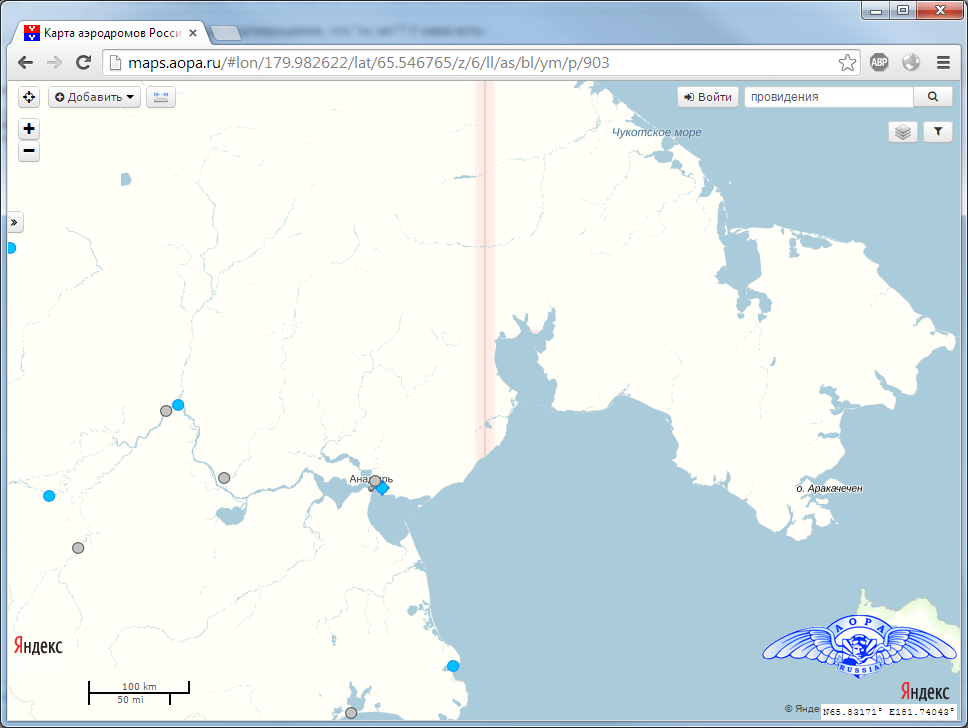The height and width of the screenshot is (728, 968).
Task: Bookmark page with the star icon
Action: click(847, 63)
